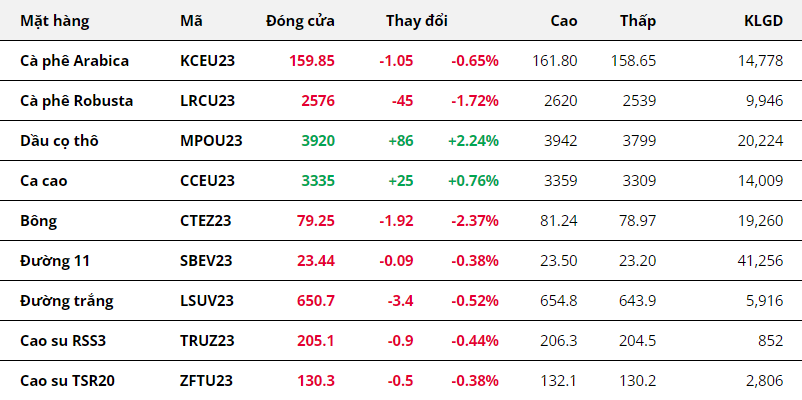Click the 3920 closing price value

pyautogui.click(x=317, y=140)
